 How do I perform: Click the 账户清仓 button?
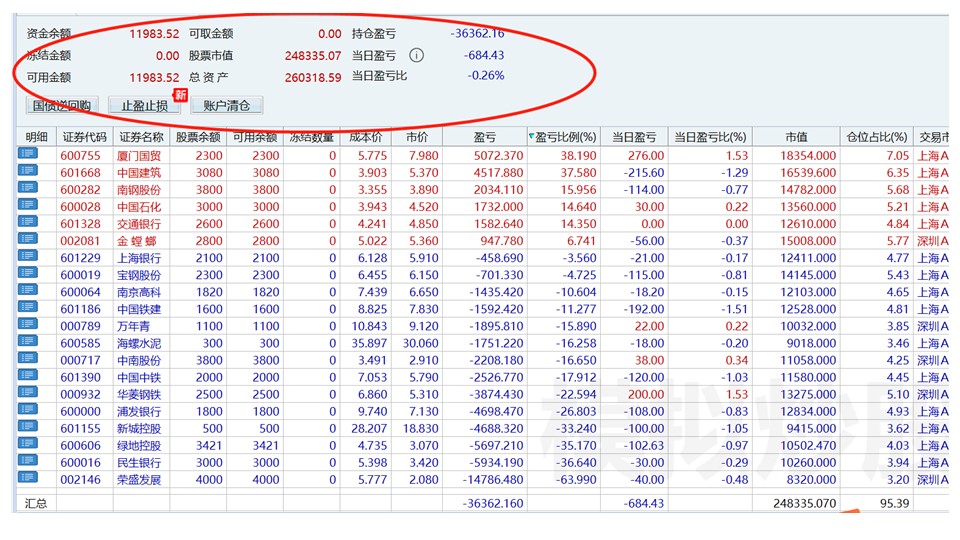227,105
